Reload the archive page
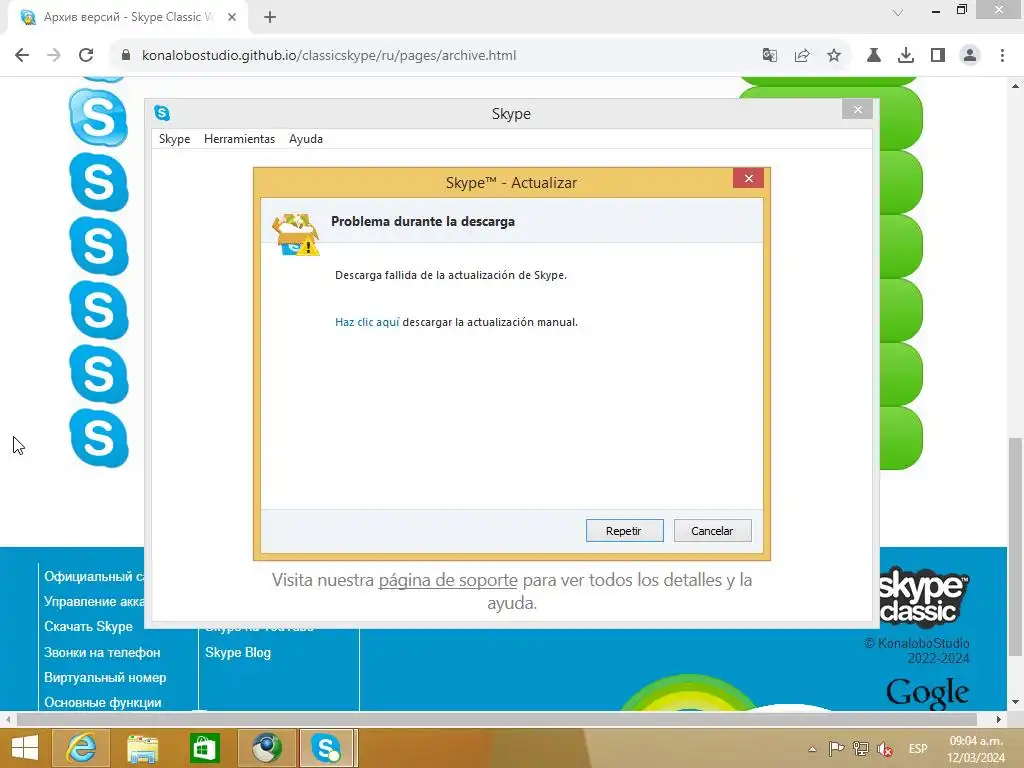1024x768 pixels. coord(86,56)
